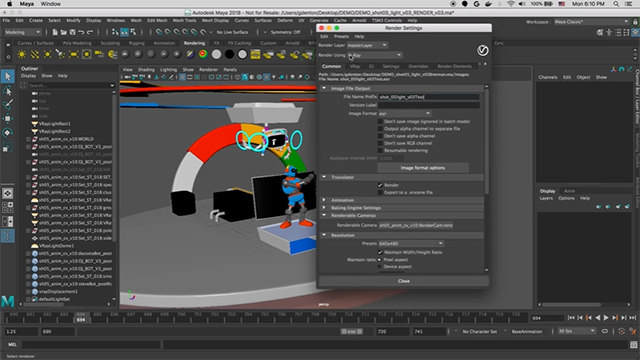
Task: Click the red-green sphere shelf icon
Action: pyautogui.click(x=203, y=54)
